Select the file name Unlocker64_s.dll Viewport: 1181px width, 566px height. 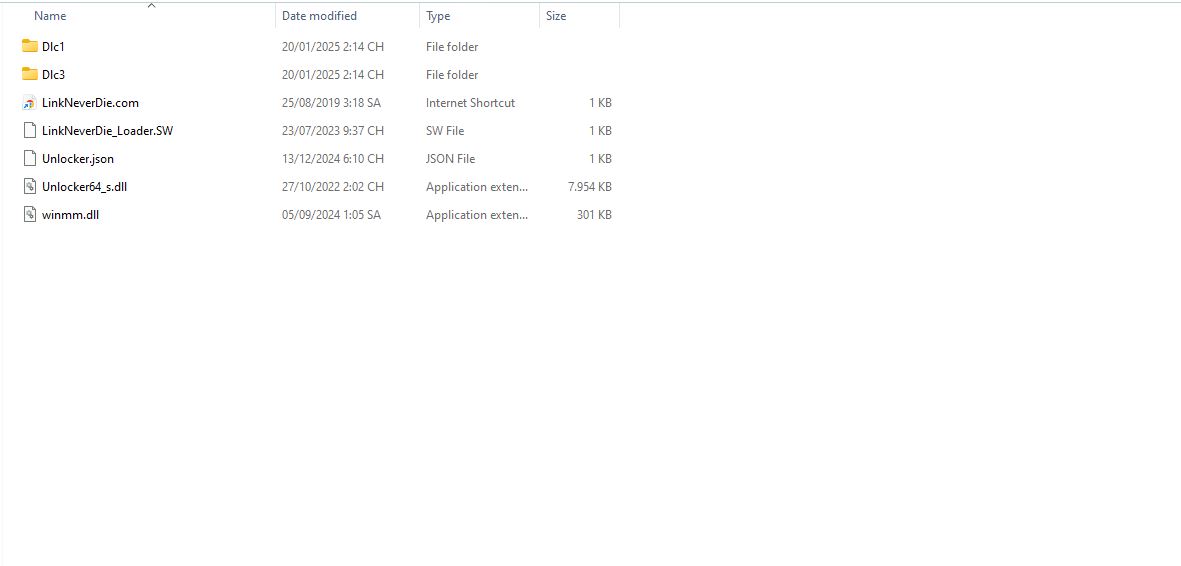pos(84,187)
